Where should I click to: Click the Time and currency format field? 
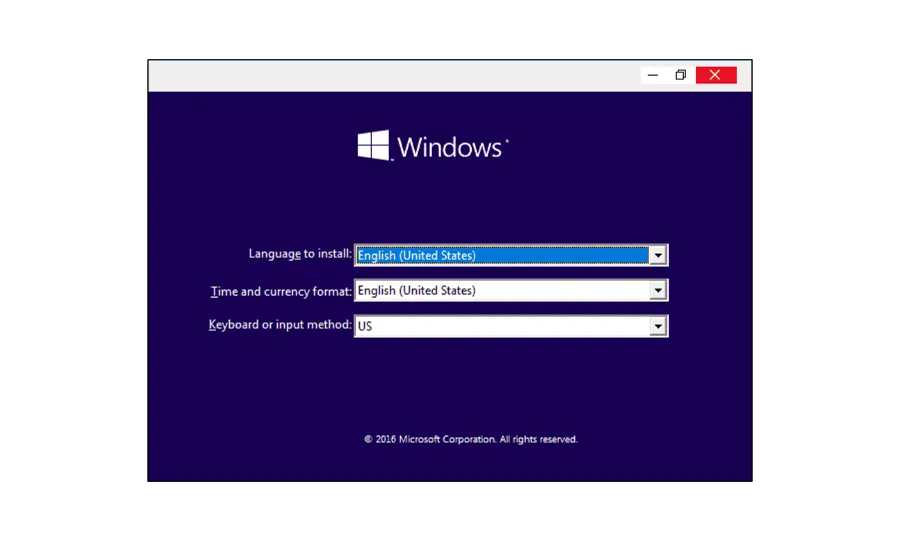(x=511, y=291)
